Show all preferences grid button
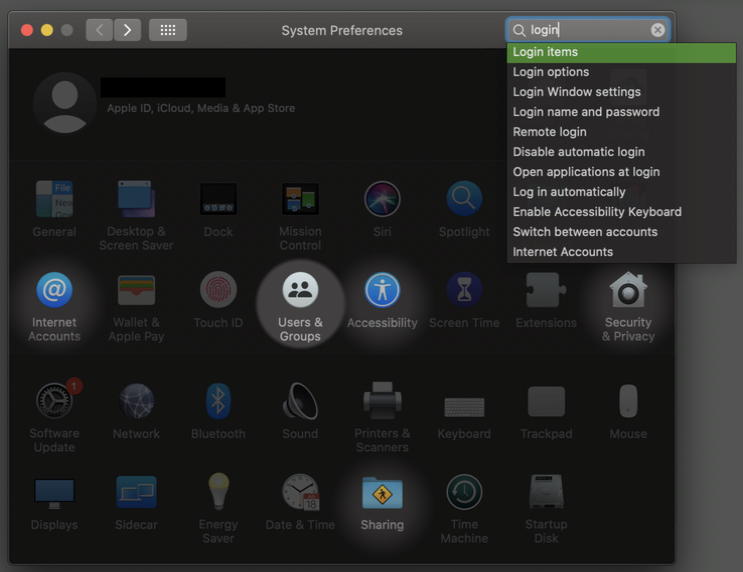Viewport: 743px width, 572px height. [x=168, y=30]
